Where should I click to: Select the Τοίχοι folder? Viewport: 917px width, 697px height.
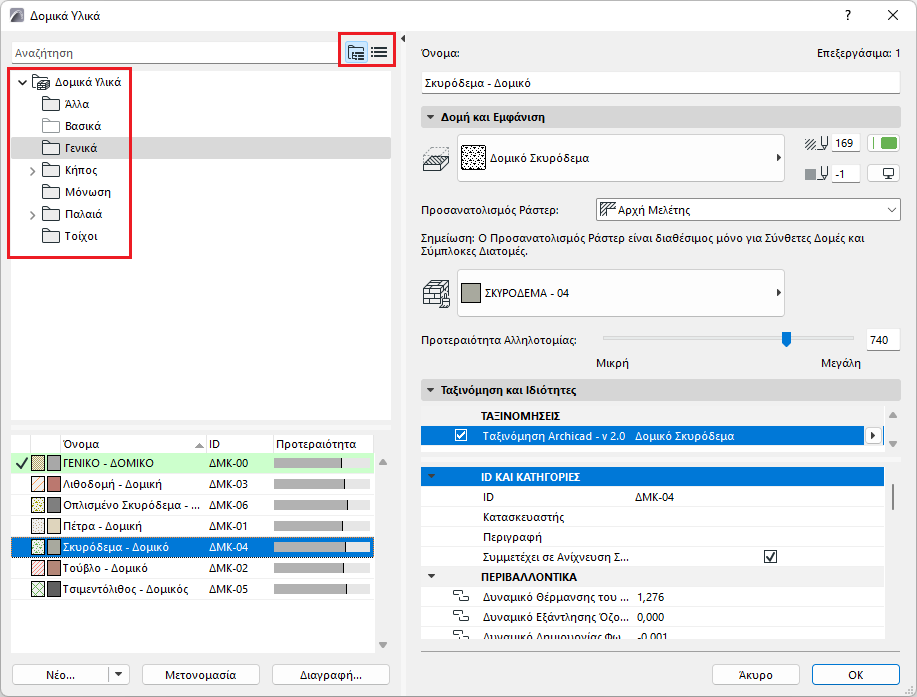81,236
